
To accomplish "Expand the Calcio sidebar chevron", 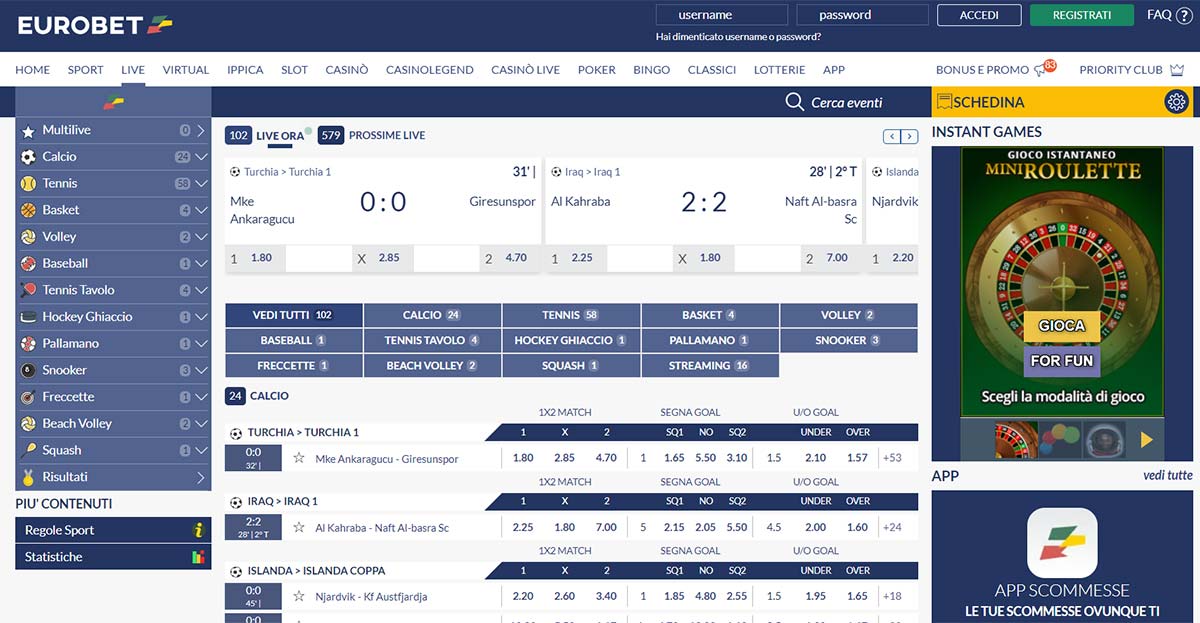I will 201,157.
